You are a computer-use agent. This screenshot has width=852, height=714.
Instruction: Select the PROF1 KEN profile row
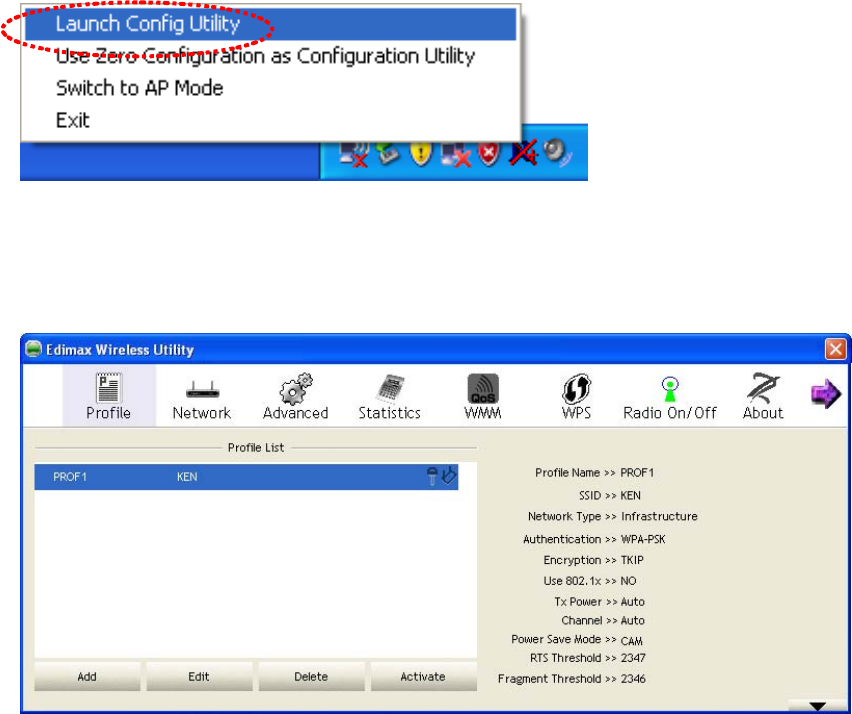tap(246, 477)
